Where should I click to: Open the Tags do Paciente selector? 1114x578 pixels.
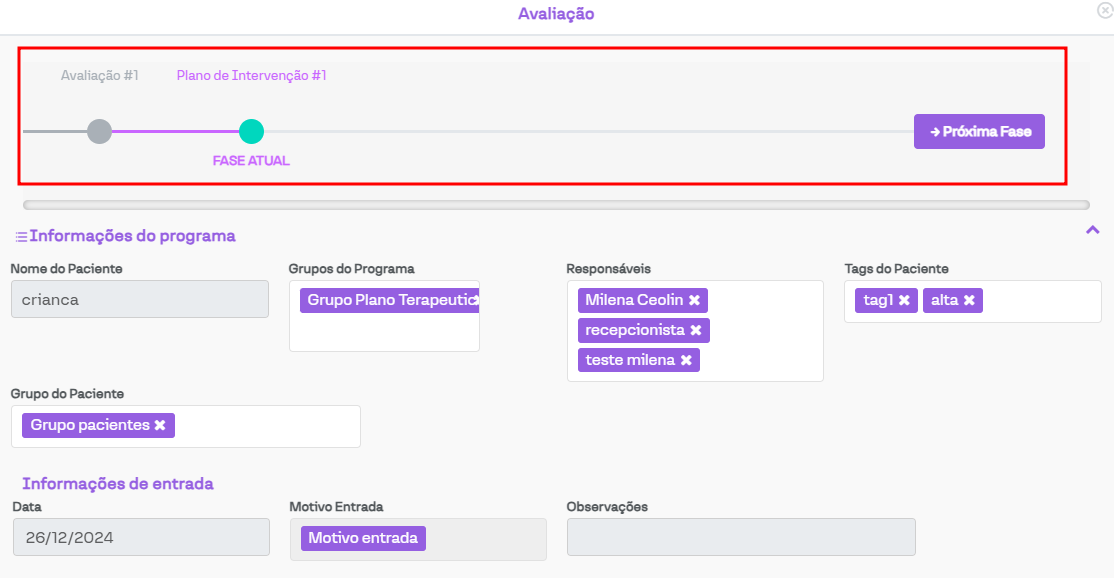pyautogui.click(x=1040, y=301)
